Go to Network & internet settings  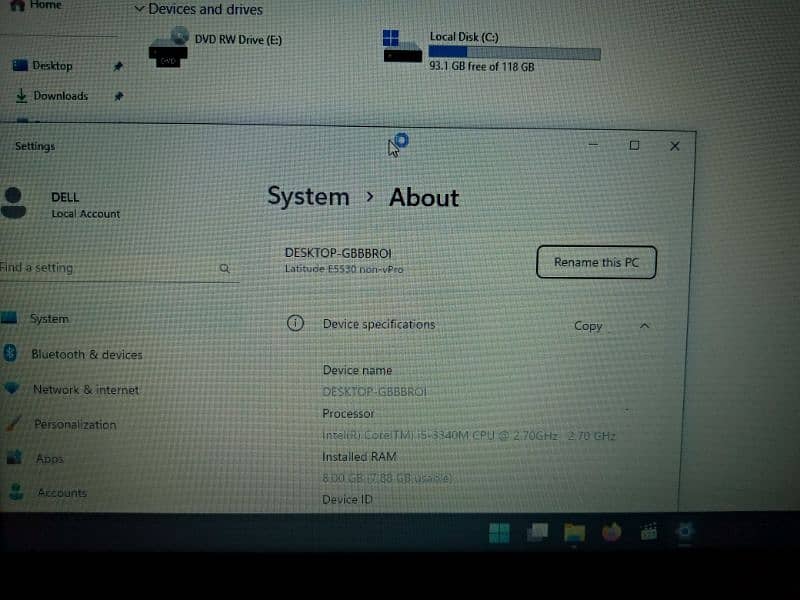click(x=85, y=390)
